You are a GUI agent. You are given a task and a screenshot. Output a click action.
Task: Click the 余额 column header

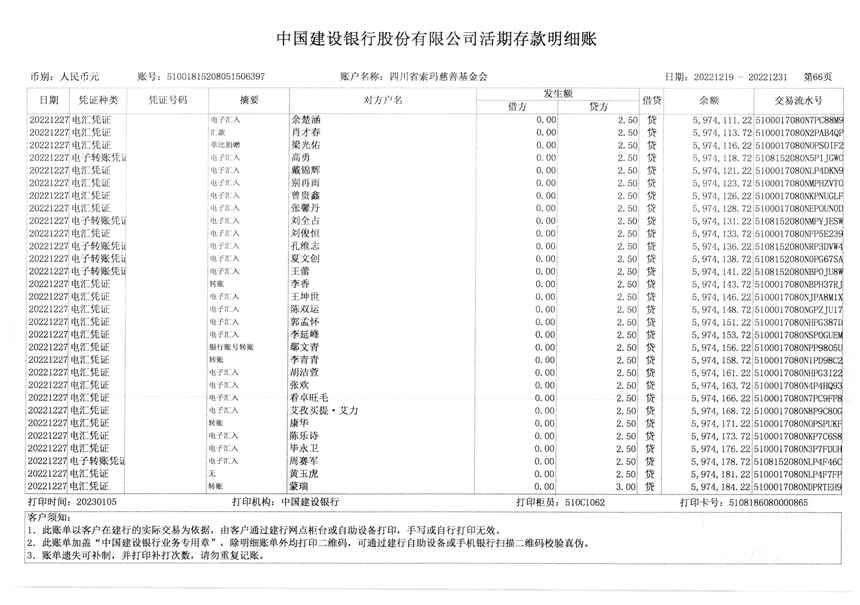pos(709,100)
